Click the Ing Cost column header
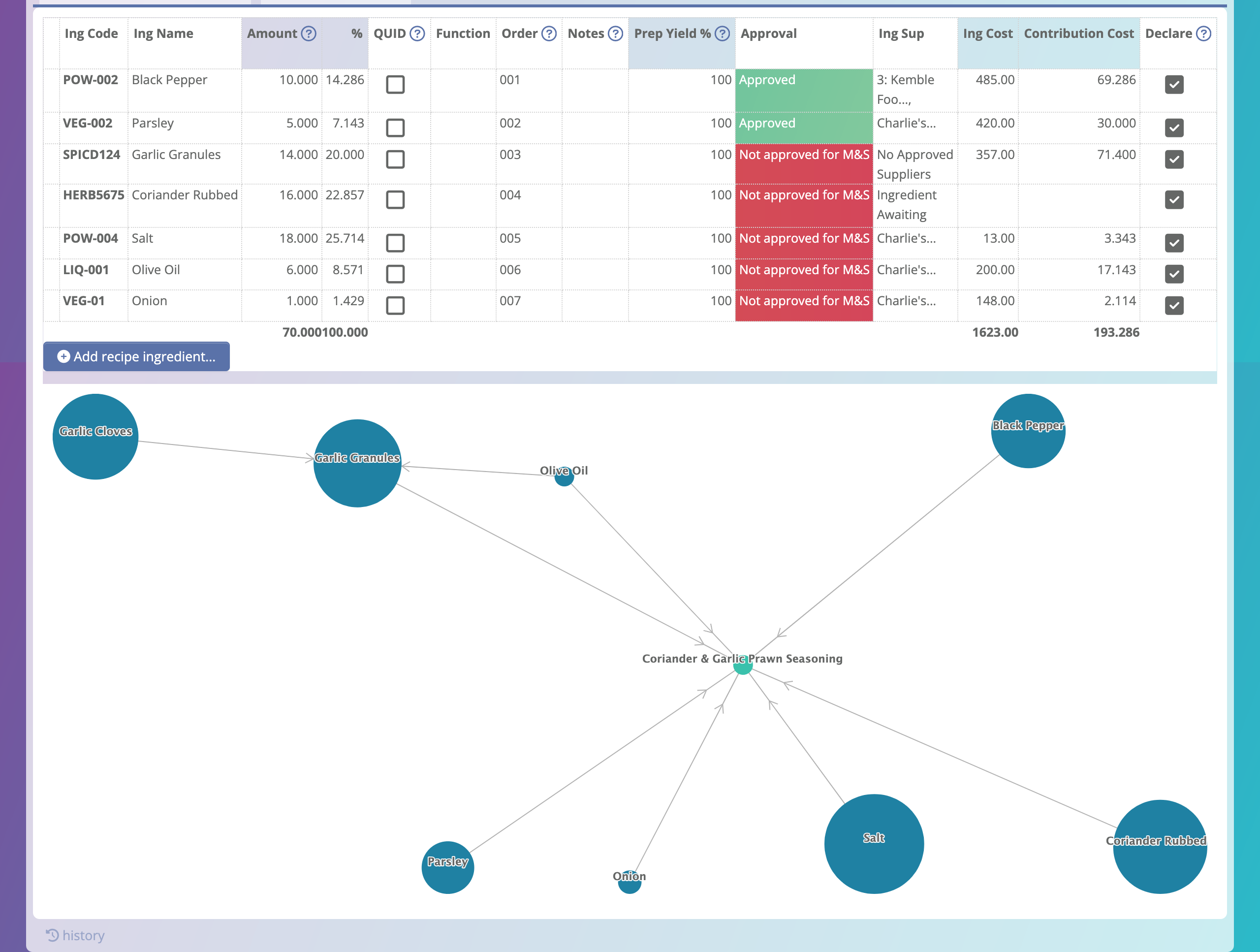Screen dimensions: 1260x952 [987, 33]
